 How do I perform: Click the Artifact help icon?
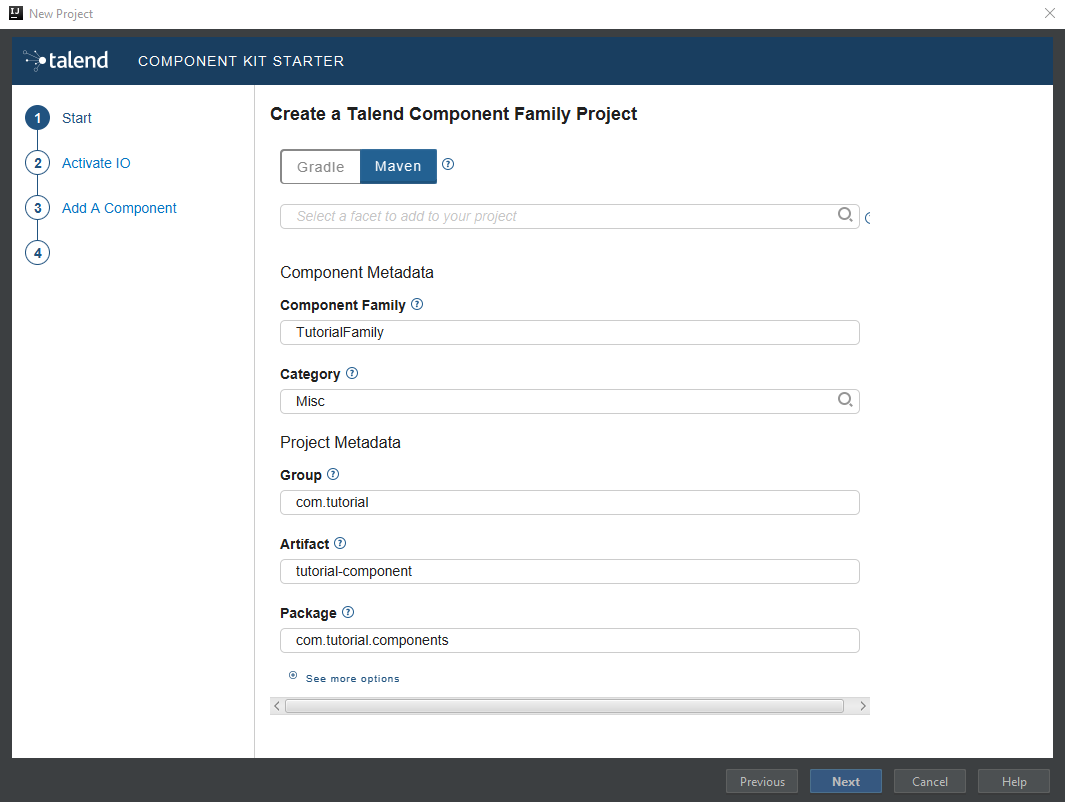tap(340, 543)
